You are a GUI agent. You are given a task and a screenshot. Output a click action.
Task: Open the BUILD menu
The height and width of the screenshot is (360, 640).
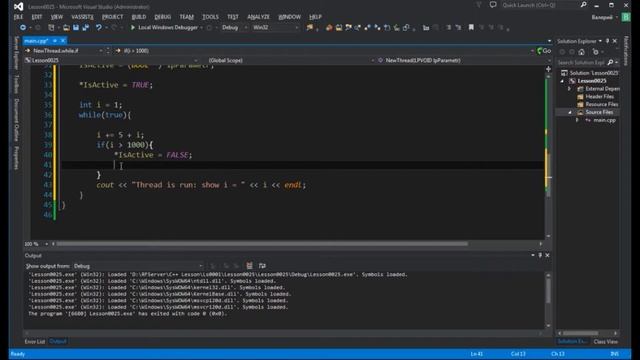(139, 17)
